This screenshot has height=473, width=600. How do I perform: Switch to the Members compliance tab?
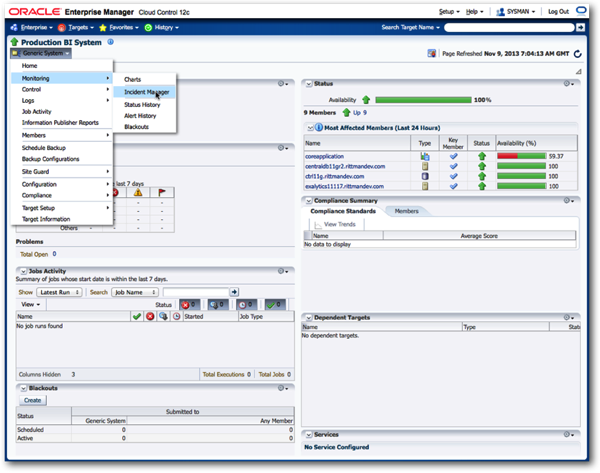pyautogui.click(x=406, y=211)
